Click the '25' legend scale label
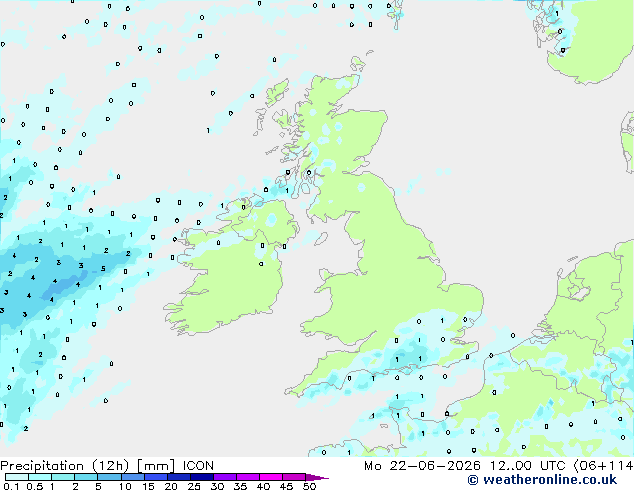This screenshot has width=634, height=490. point(194,486)
